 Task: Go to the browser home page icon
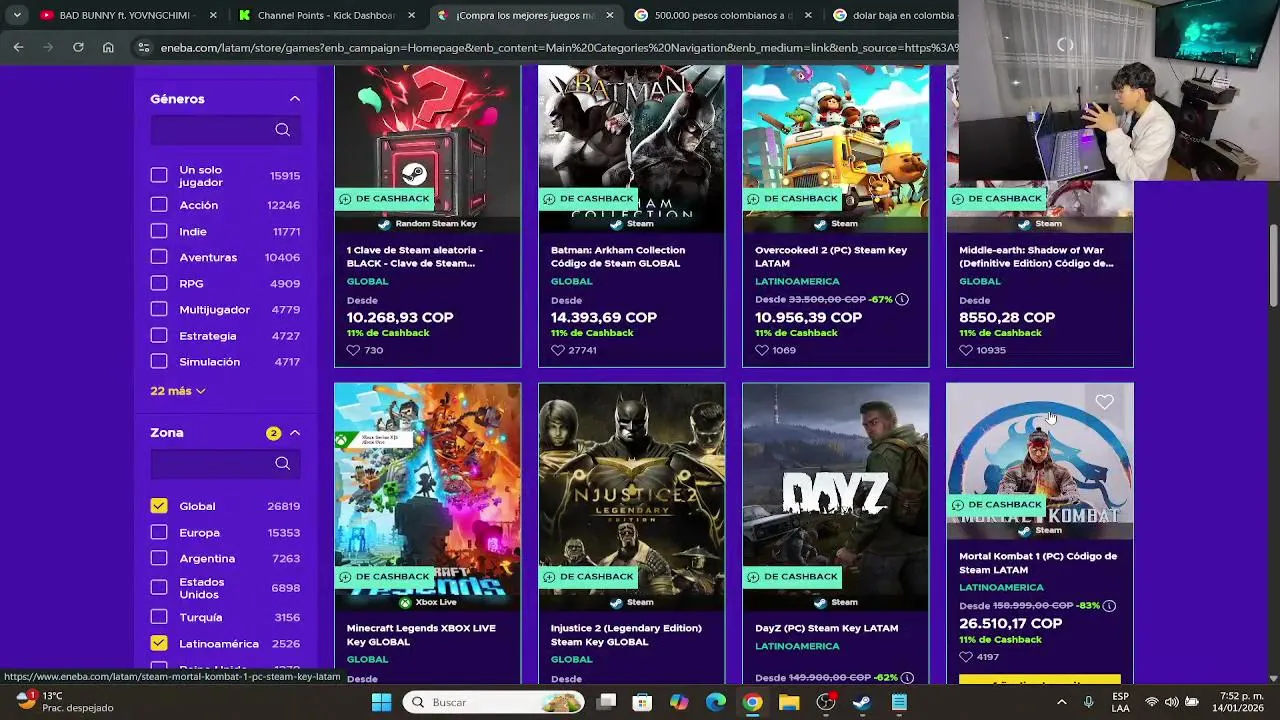click(108, 47)
